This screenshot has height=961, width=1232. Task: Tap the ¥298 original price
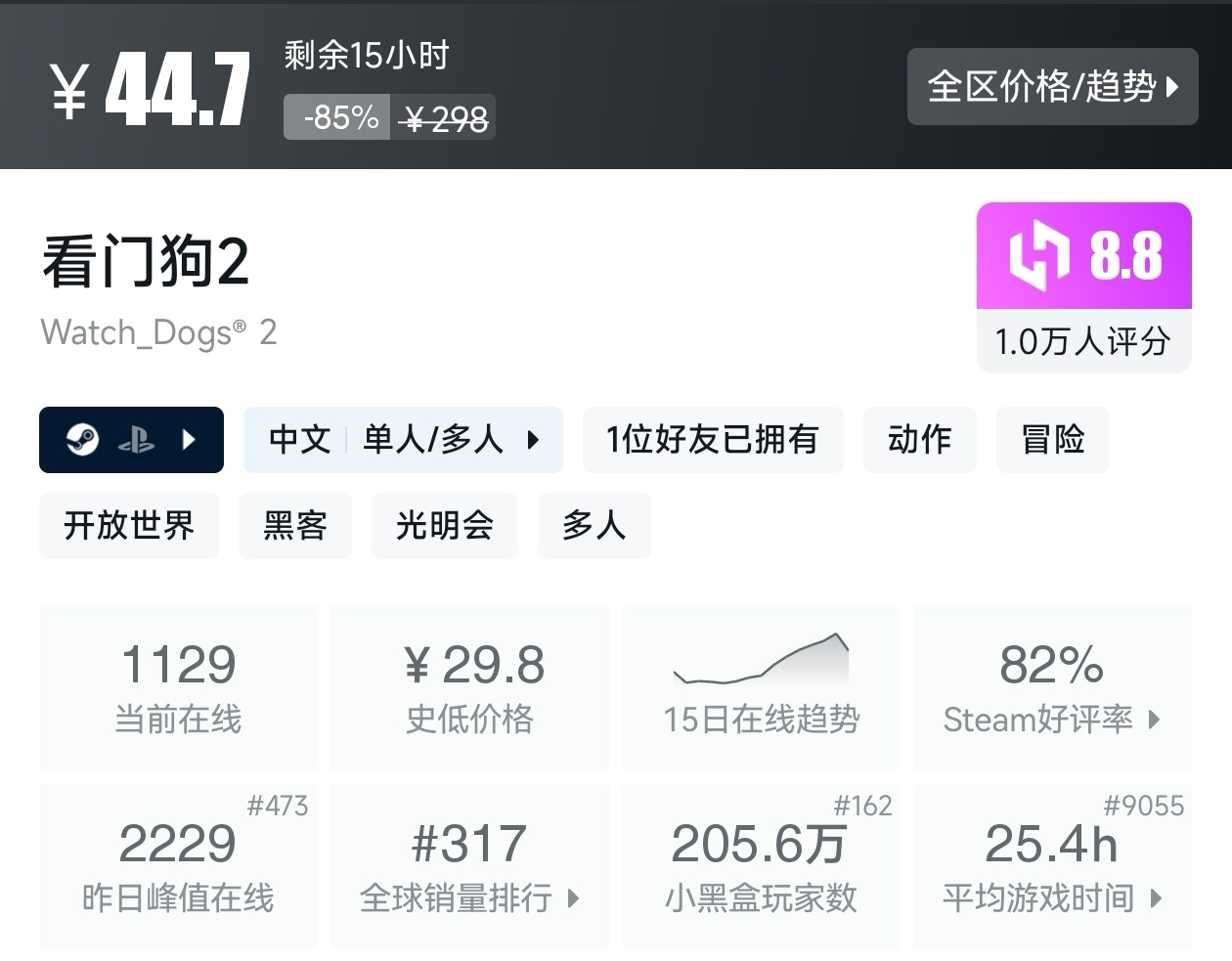(445, 118)
